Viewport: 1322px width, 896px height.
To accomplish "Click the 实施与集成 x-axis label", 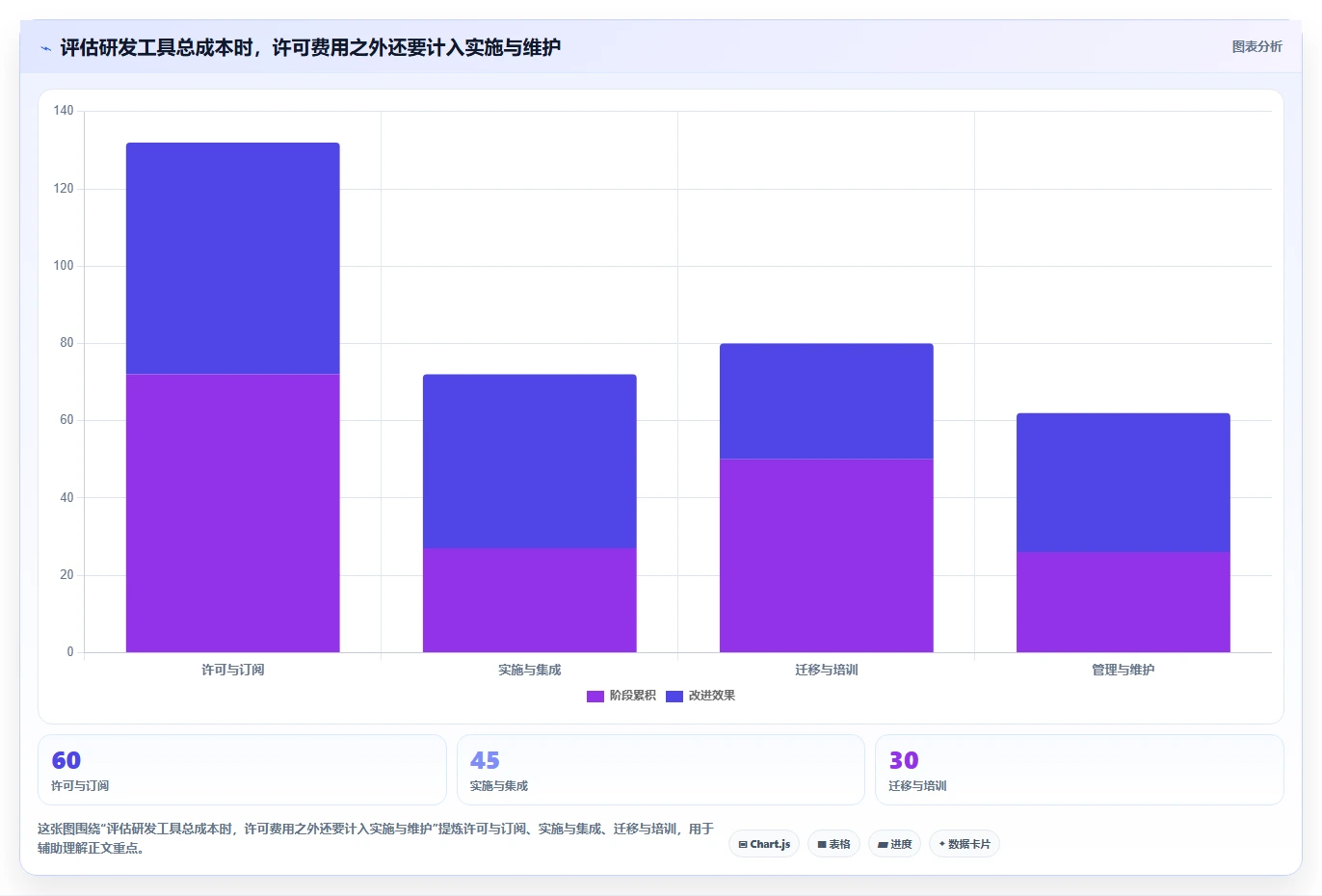I will coord(530,670).
